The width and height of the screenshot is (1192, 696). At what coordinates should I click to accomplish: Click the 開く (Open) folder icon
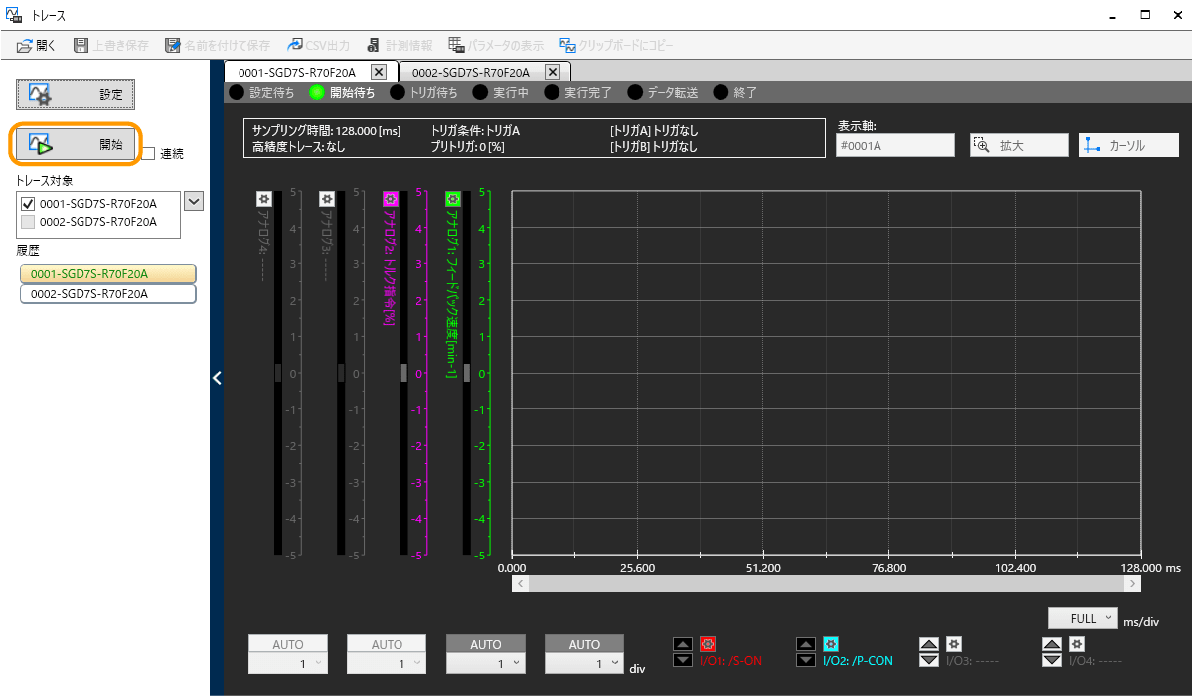coord(26,46)
